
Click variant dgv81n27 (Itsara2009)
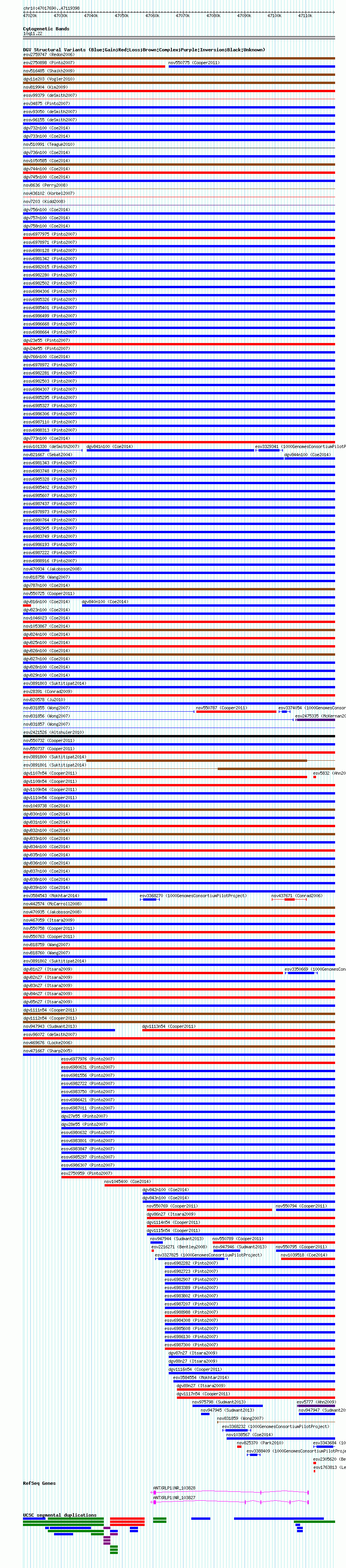click(x=47, y=969)
